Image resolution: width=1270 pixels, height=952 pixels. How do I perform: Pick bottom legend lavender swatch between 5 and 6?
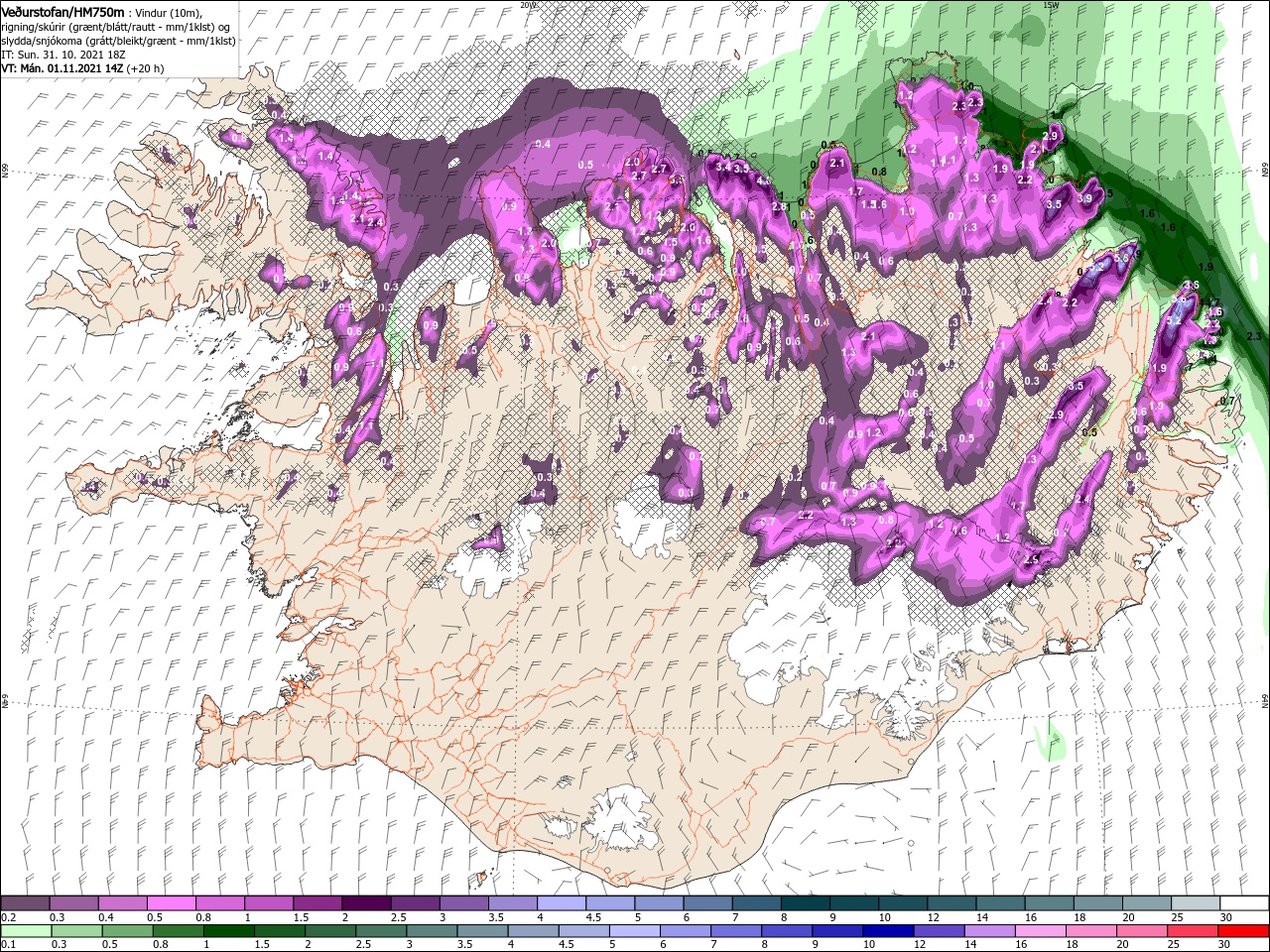click(x=633, y=931)
